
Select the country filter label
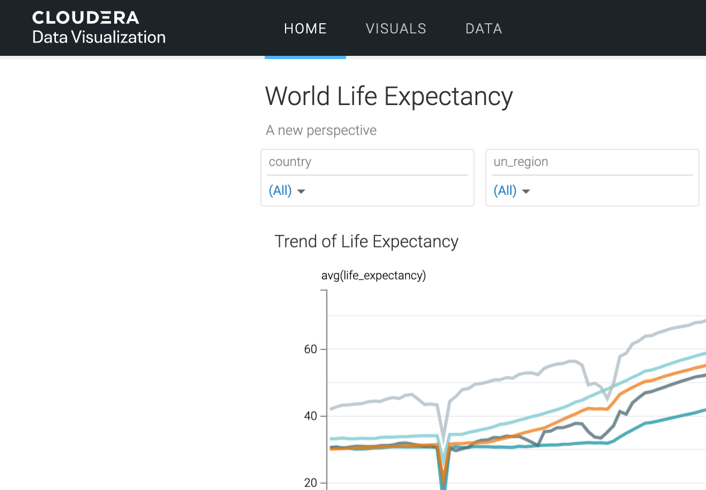pyautogui.click(x=290, y=162)
